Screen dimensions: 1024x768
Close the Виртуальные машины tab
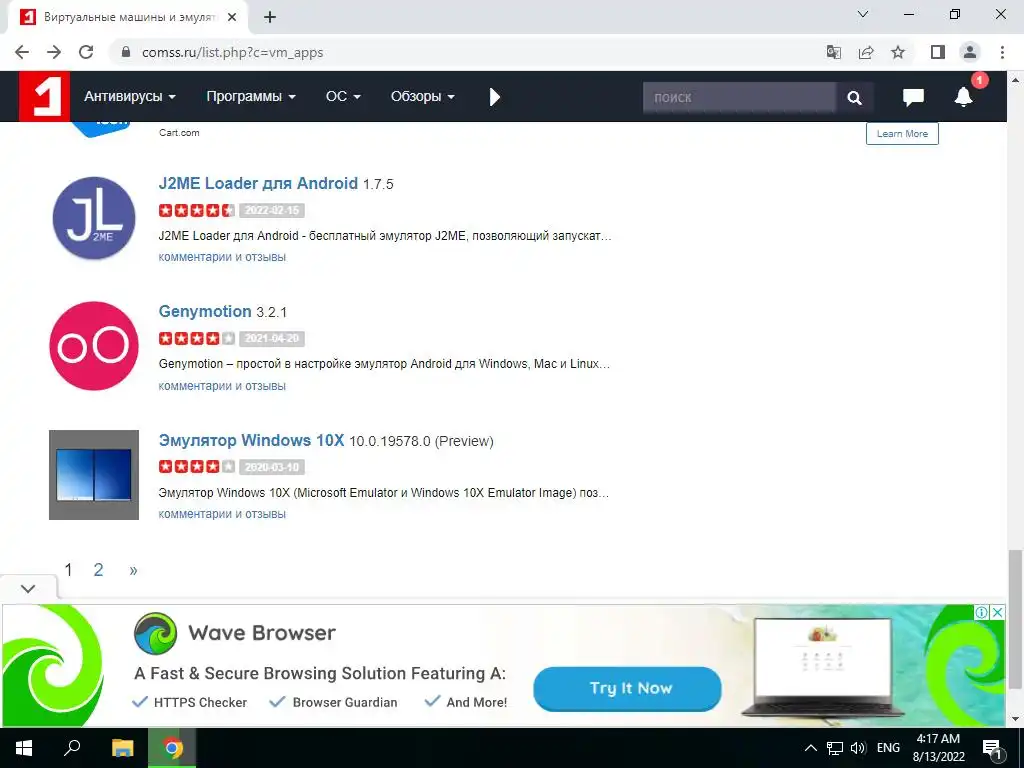point(232,17)
